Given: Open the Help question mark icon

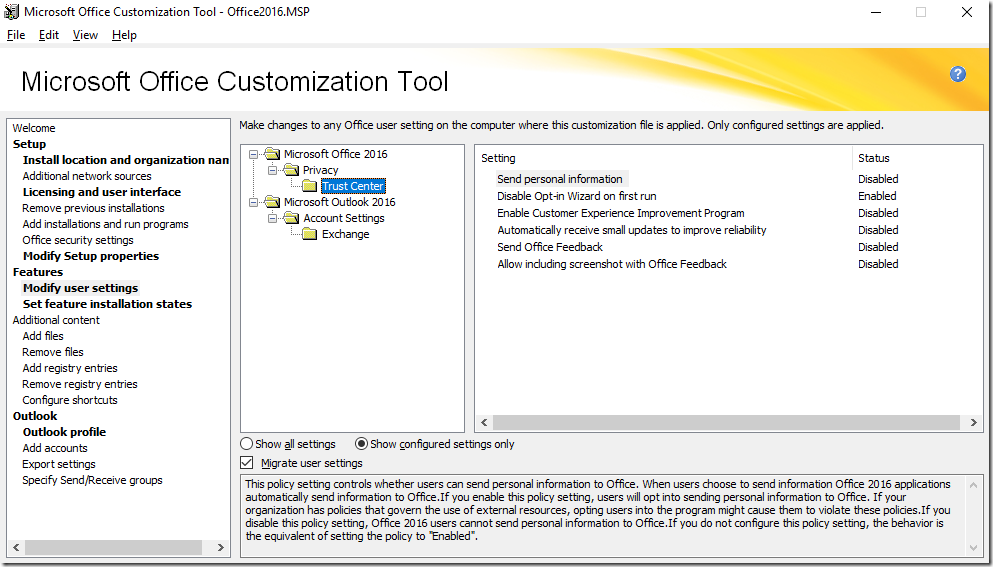Looking at the screenshot, I should tap(958, 74).
